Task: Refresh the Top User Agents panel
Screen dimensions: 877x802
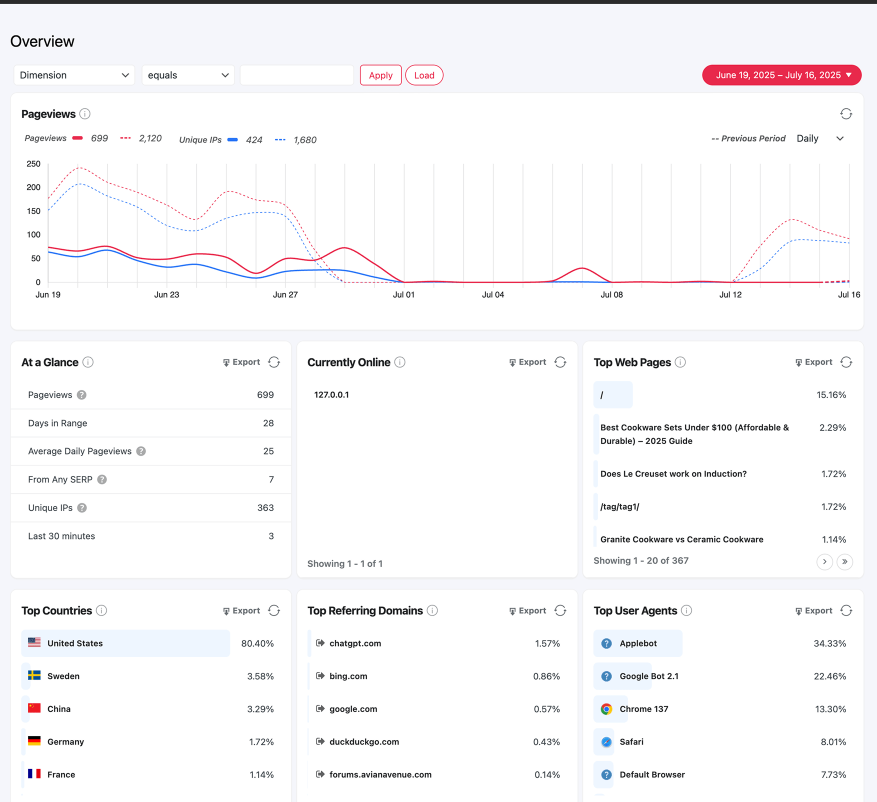Action: pos(846,610)
